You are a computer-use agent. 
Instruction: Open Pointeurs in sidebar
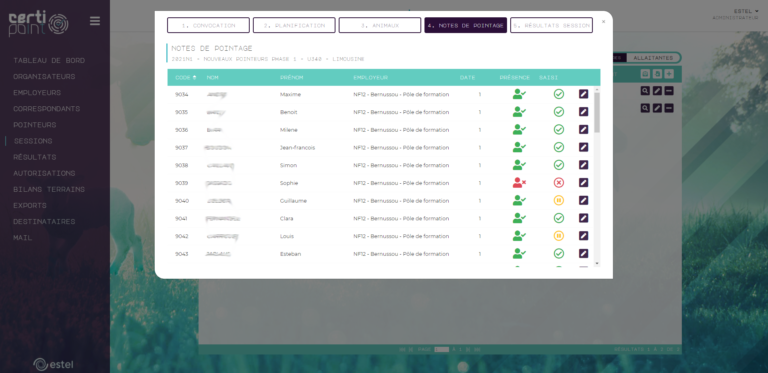[35, 125]
